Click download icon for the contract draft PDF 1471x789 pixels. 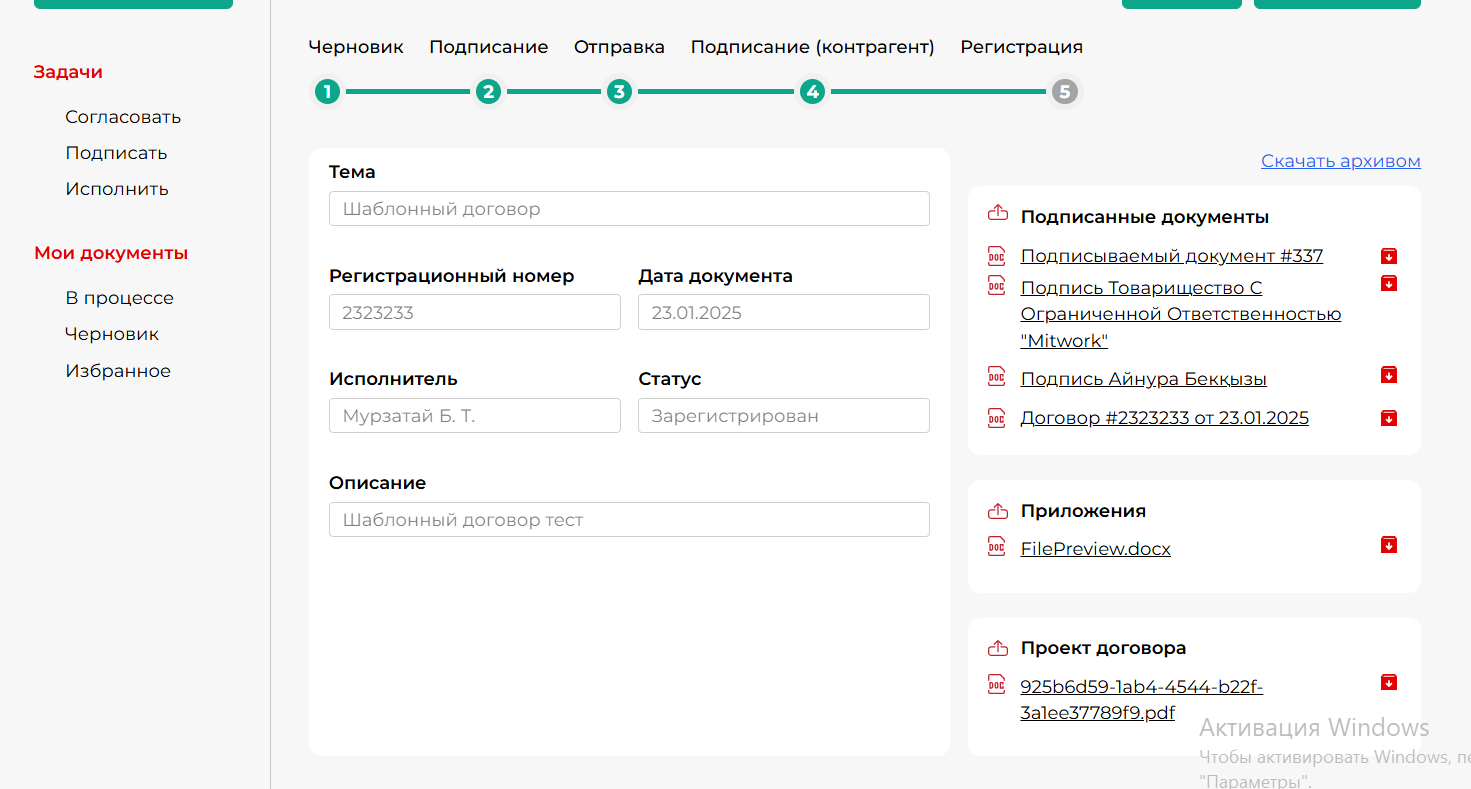(x=1388, y=683)
